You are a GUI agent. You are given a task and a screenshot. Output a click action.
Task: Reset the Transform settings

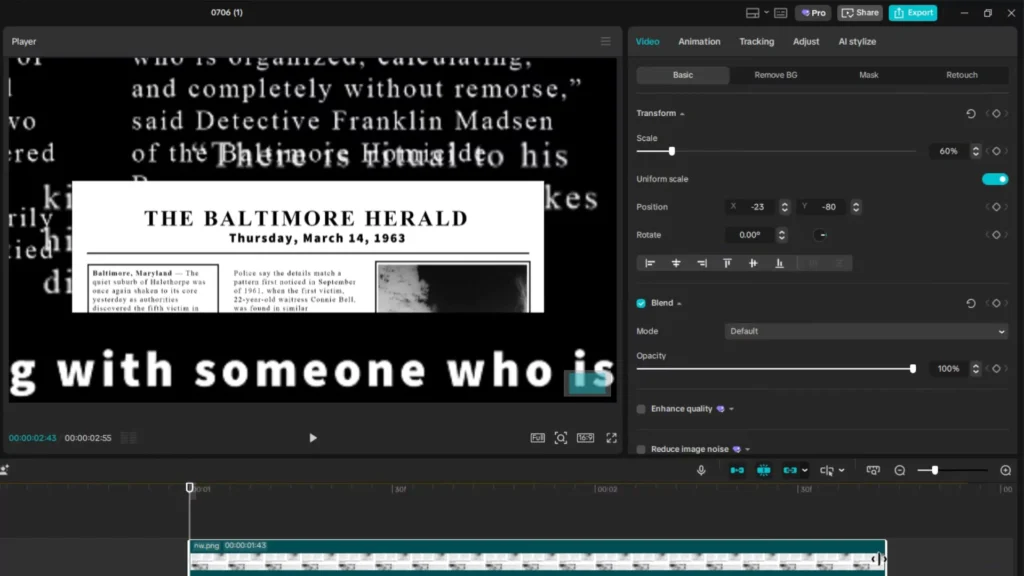pos(971,114)
